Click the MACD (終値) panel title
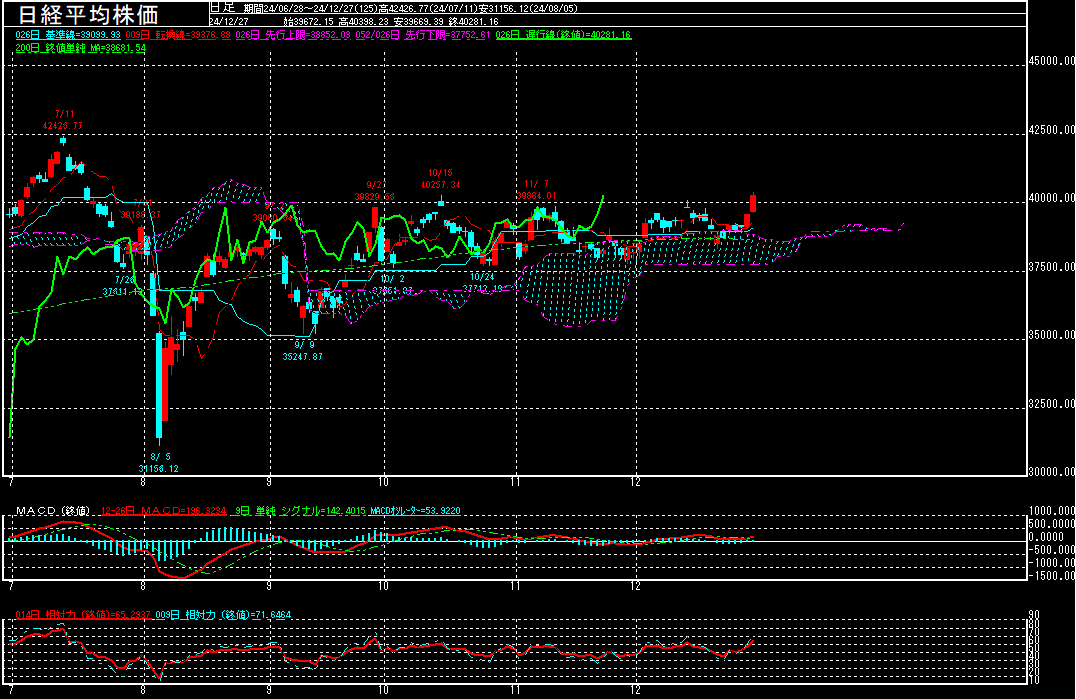The width and height of the screenshot is (1076, 699). point(53,510)
